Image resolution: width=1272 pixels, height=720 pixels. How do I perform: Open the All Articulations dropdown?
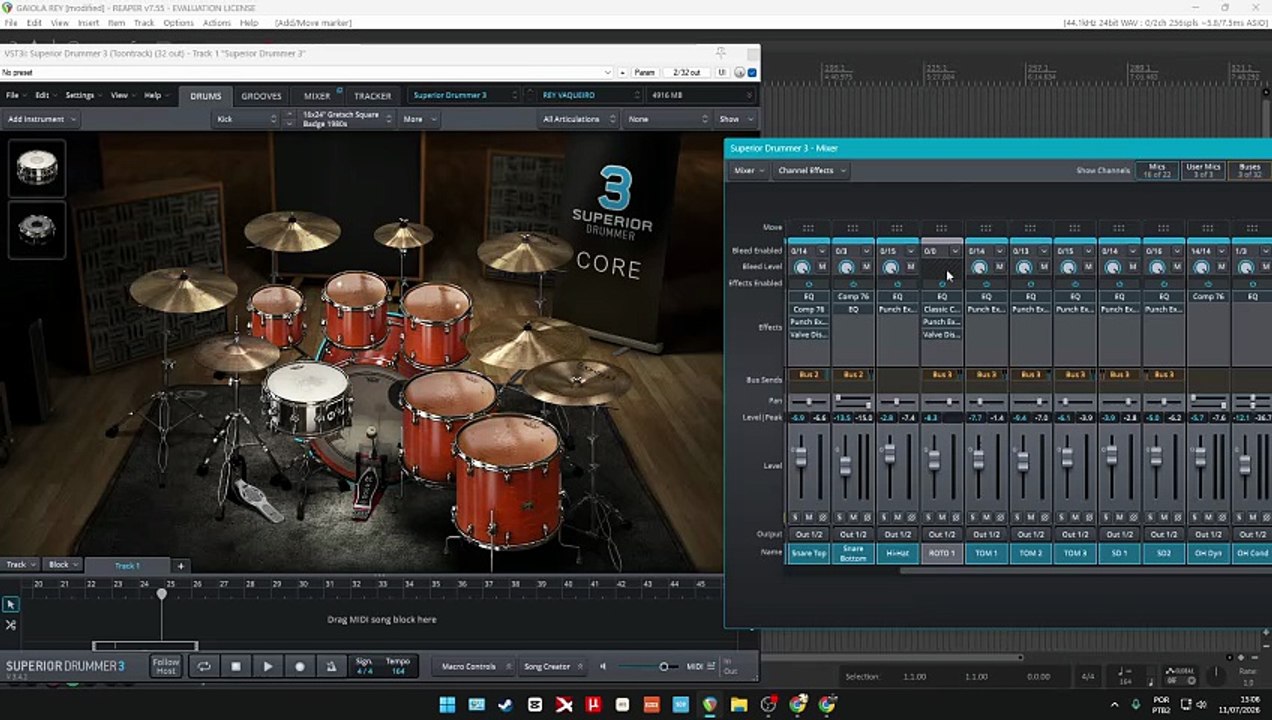[x=577, y=119]
